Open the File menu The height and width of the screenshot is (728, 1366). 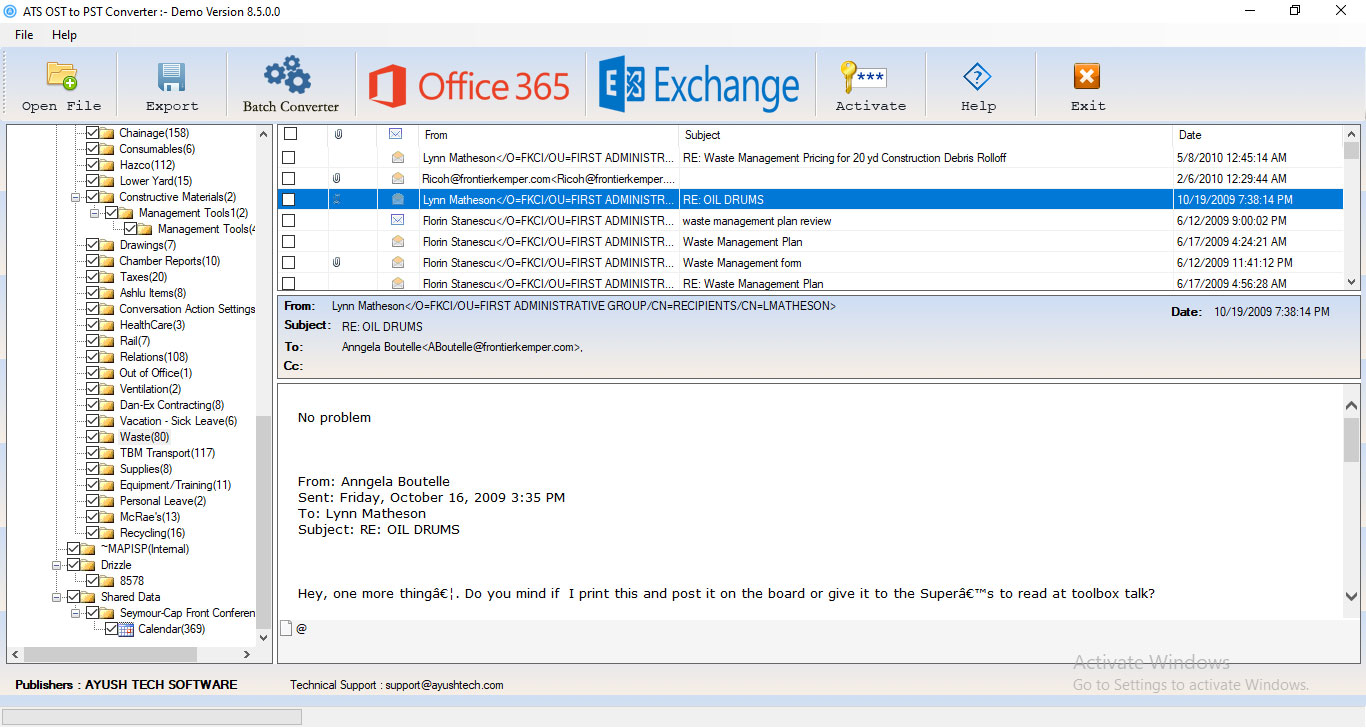pyautogui.click(x=24, y=35)
